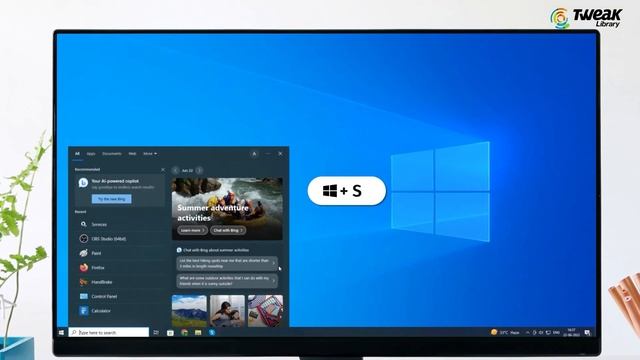Viewport: 640px width, 360px height.
Task: Open the notification center icon
Action: [x=587, y=333]
